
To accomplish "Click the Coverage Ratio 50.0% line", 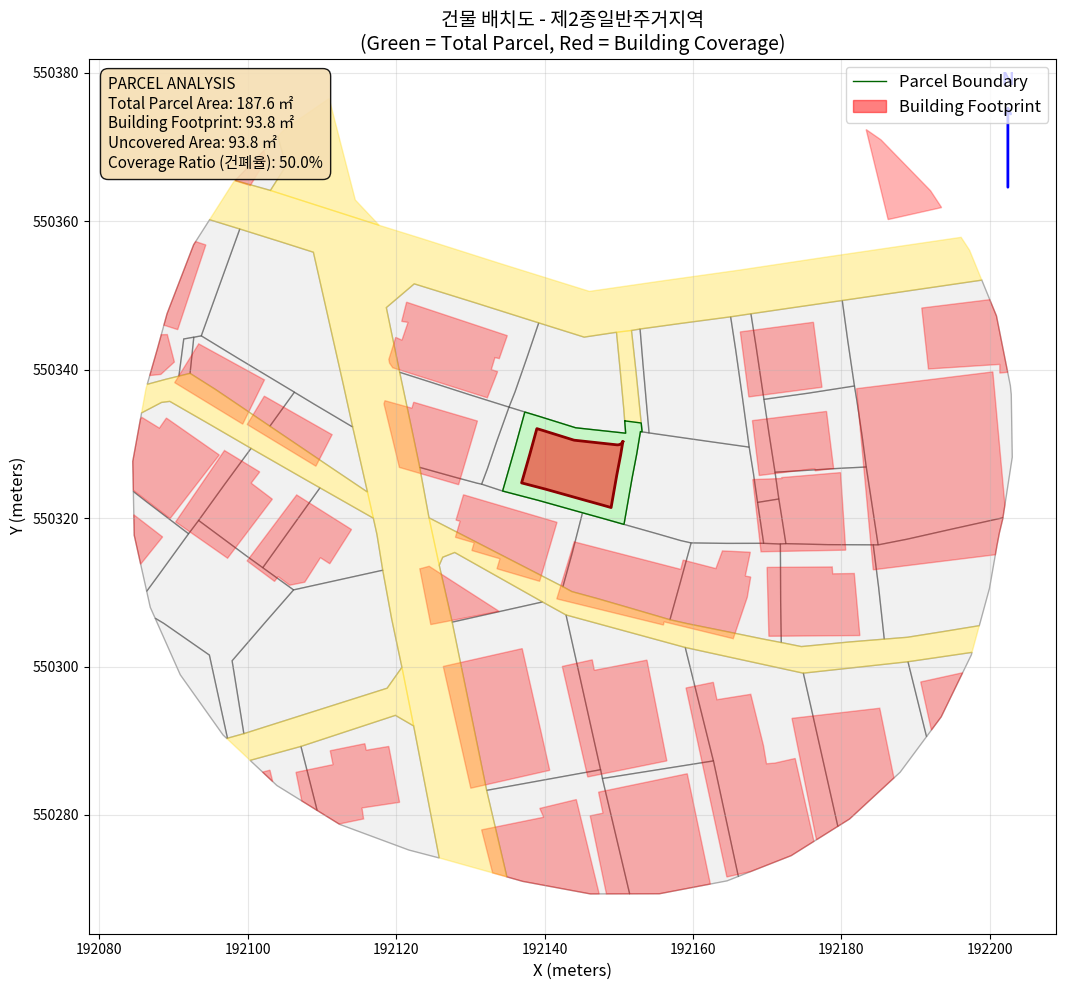I will coord(215,162).
